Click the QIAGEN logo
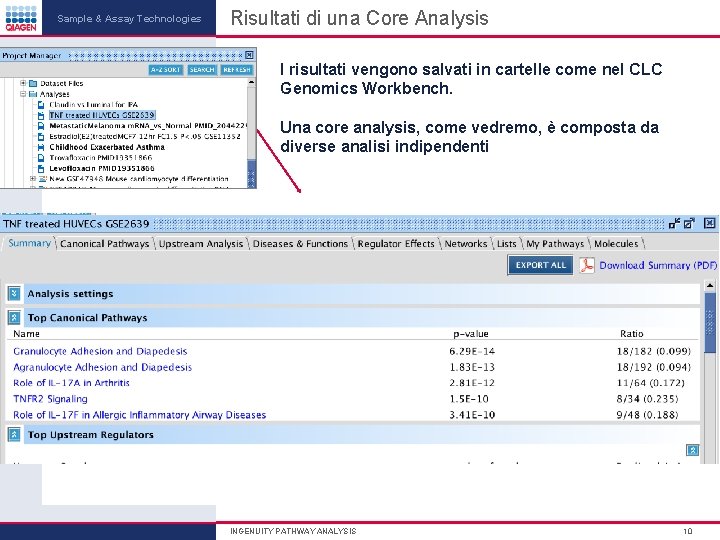Image resolution: width=720 pixels, height=540 pixels. (x=21, y=17)
